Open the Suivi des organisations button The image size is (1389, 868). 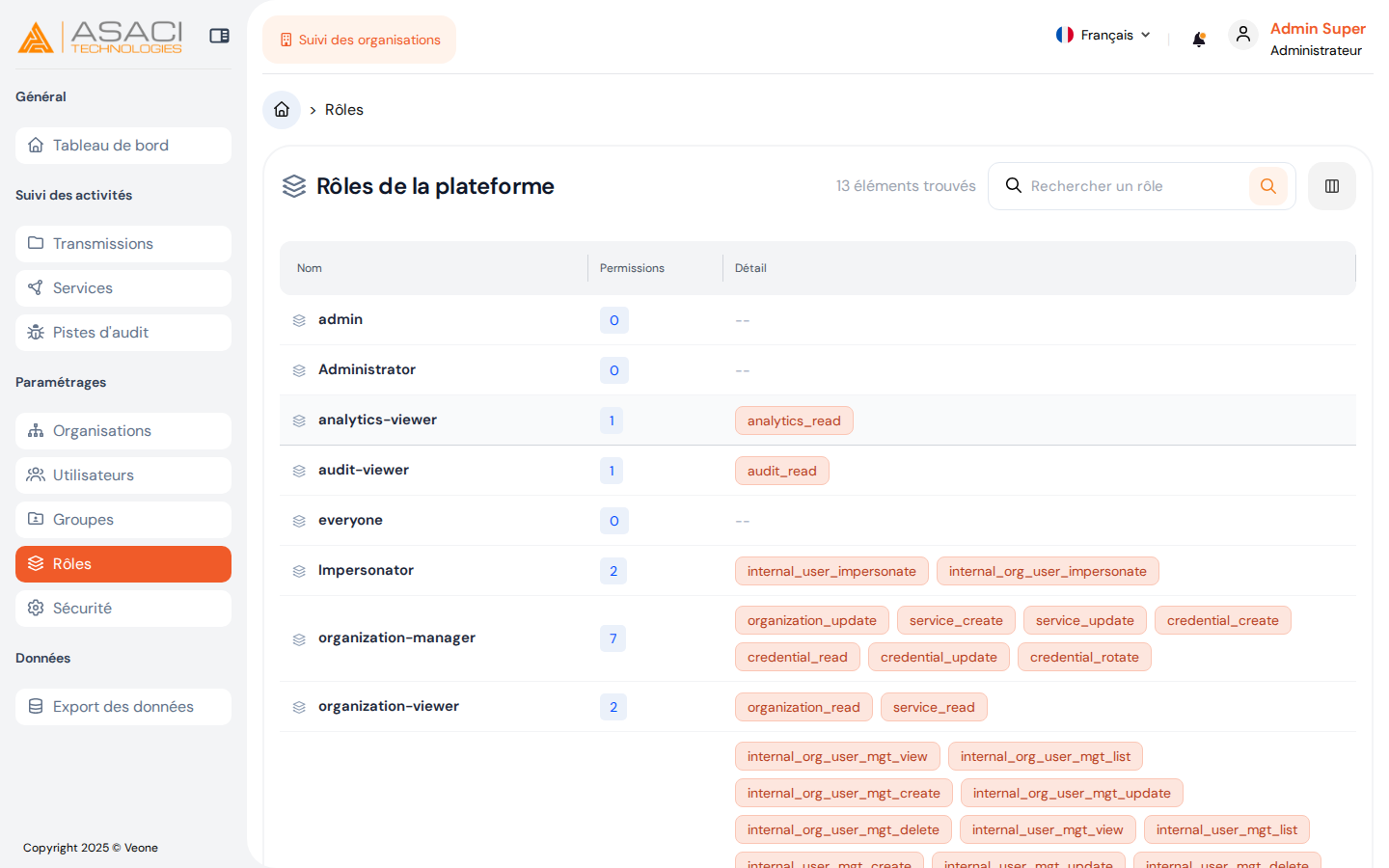(360, 40)
